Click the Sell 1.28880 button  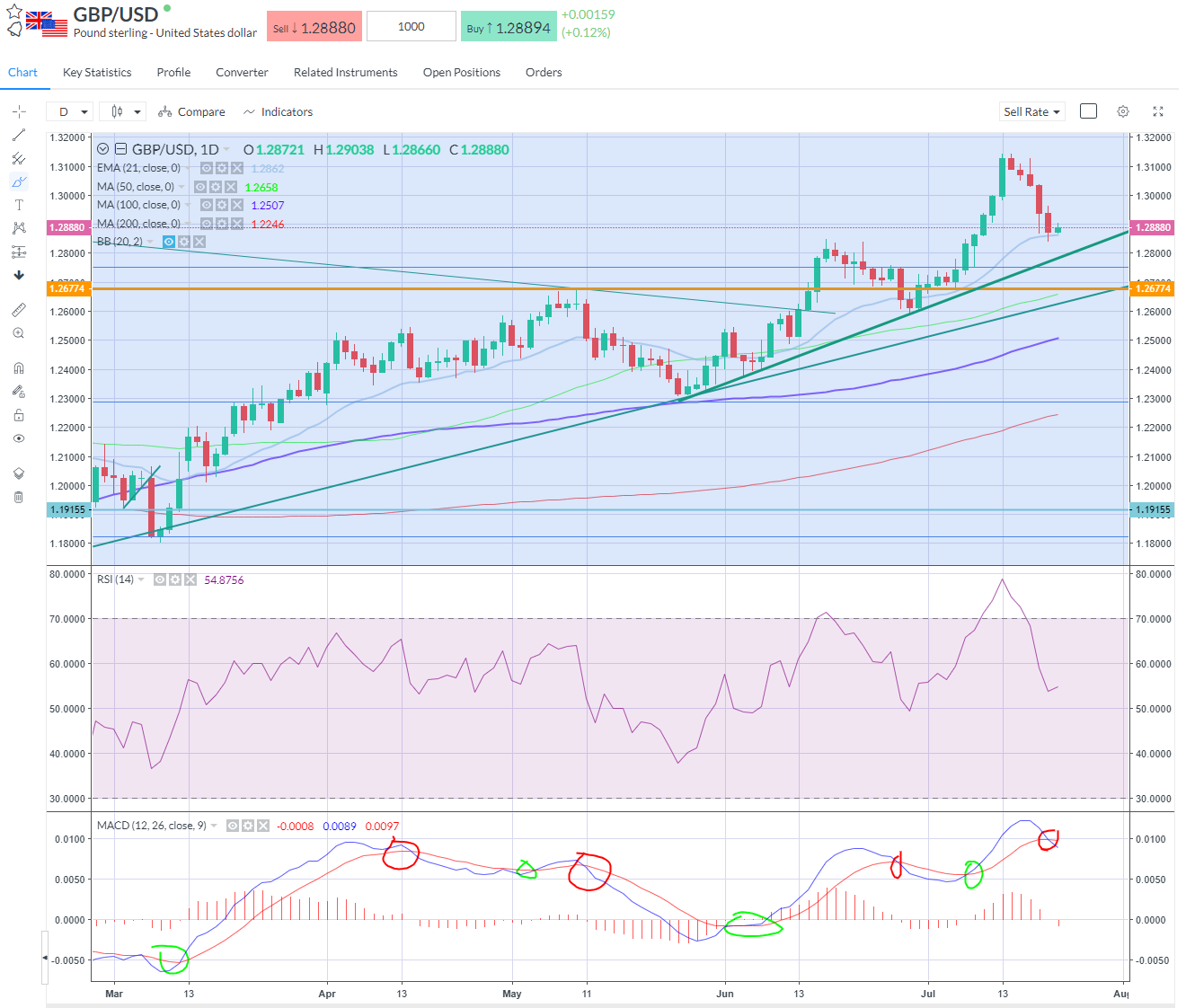(x=314, y=27)
